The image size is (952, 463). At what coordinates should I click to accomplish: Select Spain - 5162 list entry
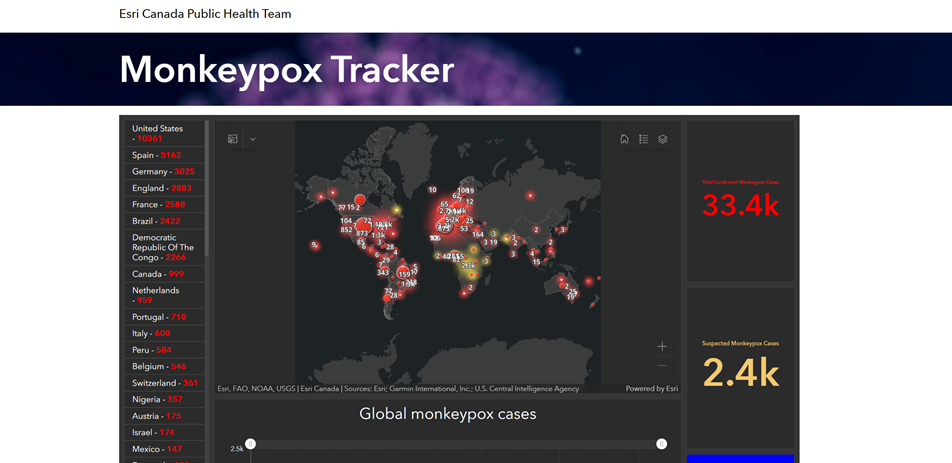point(165,155)
